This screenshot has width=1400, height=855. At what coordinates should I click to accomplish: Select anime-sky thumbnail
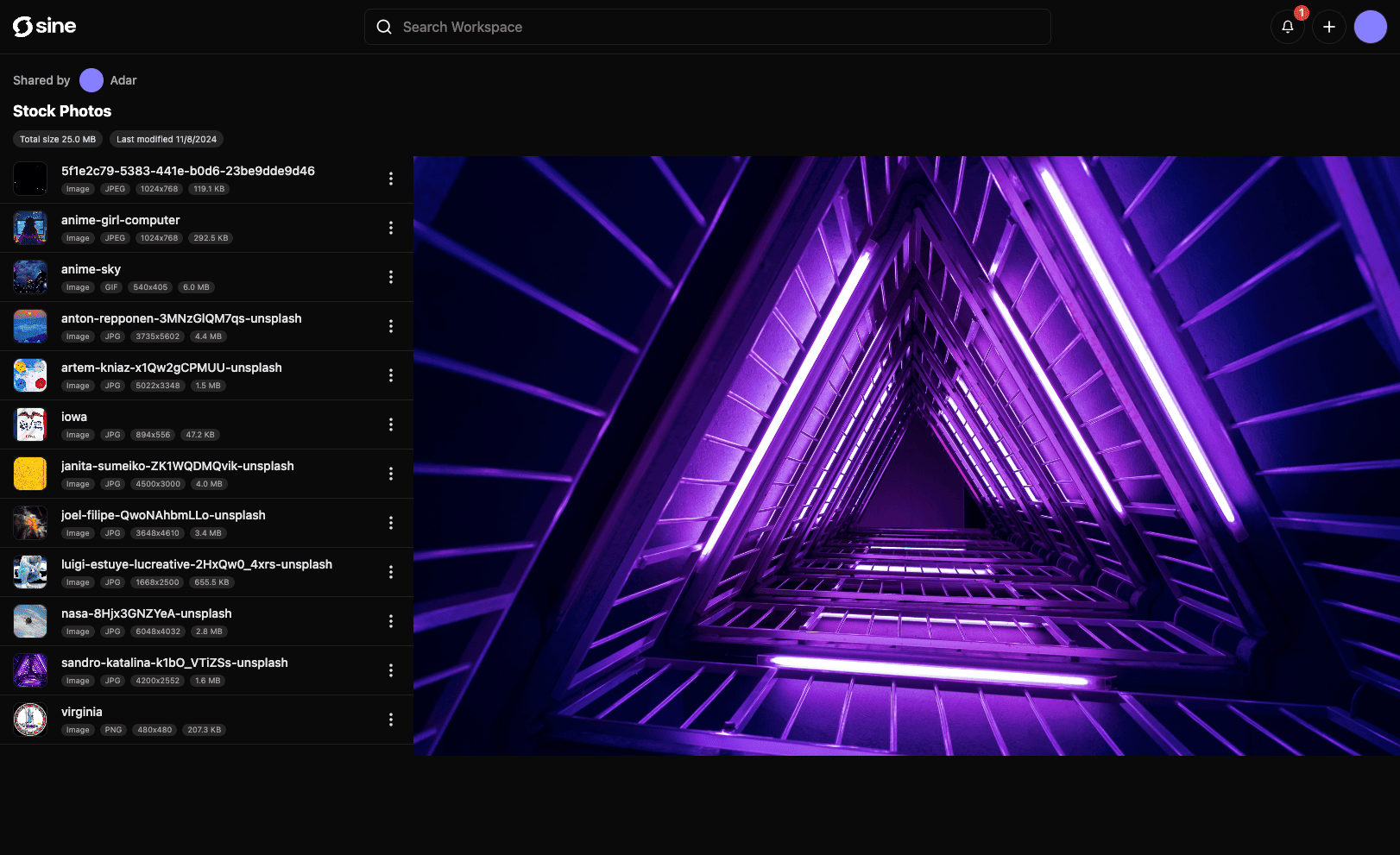[x=30, y=277]
